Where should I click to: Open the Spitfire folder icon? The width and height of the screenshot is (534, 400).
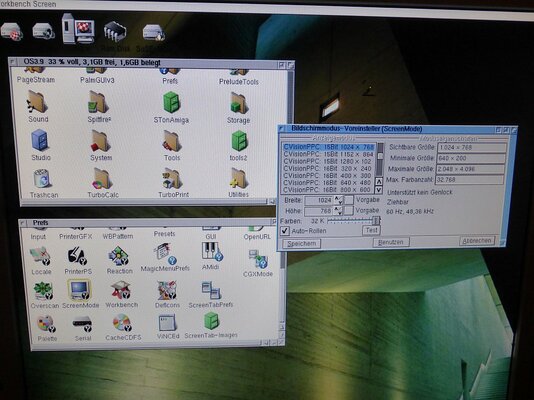coord(98,102)
